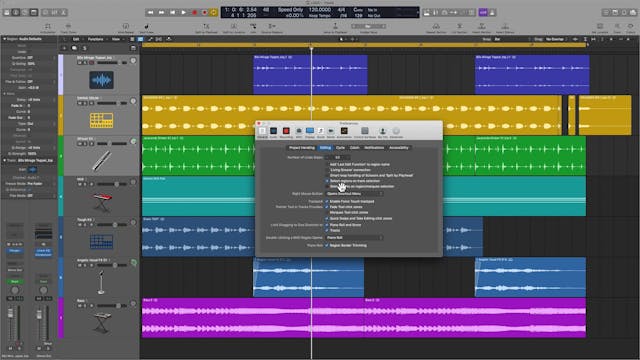
Task: Click the red Record button
Action: (x=195, y=13)
